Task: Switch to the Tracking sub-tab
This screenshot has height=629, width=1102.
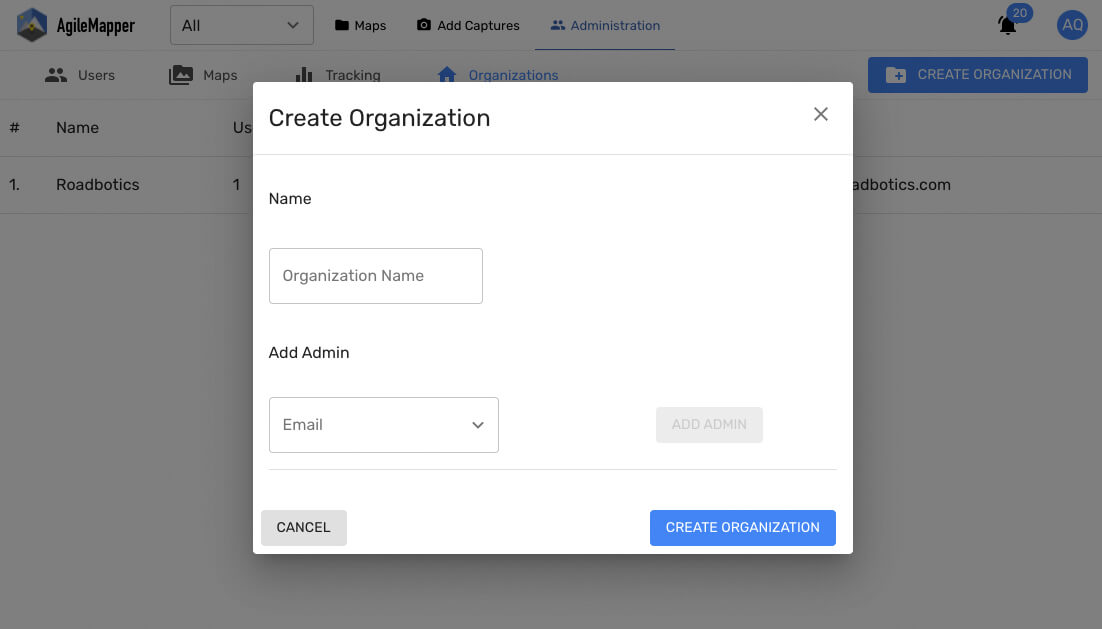Action: (338, 75)
